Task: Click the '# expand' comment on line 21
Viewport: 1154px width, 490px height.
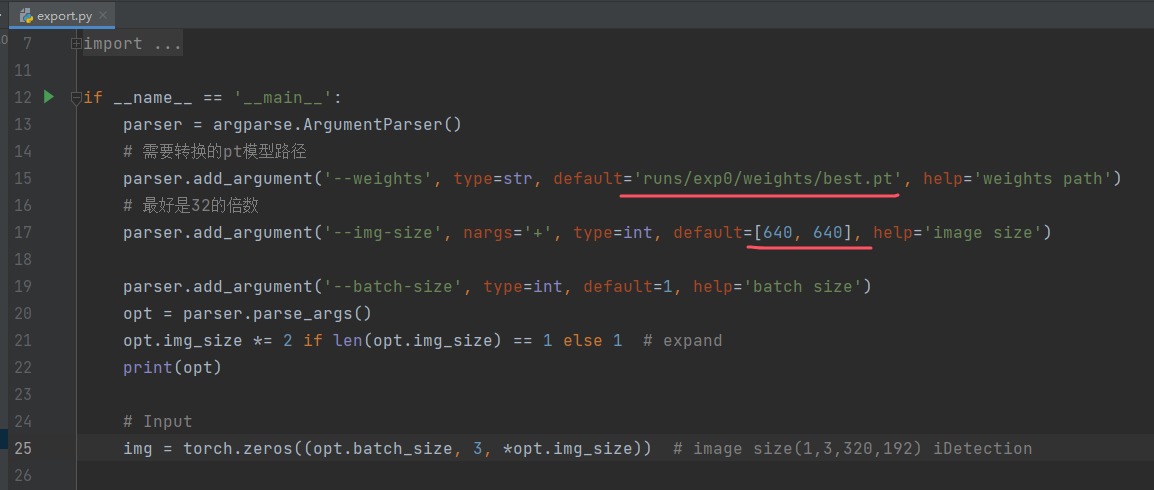Action: pos(682,340)
